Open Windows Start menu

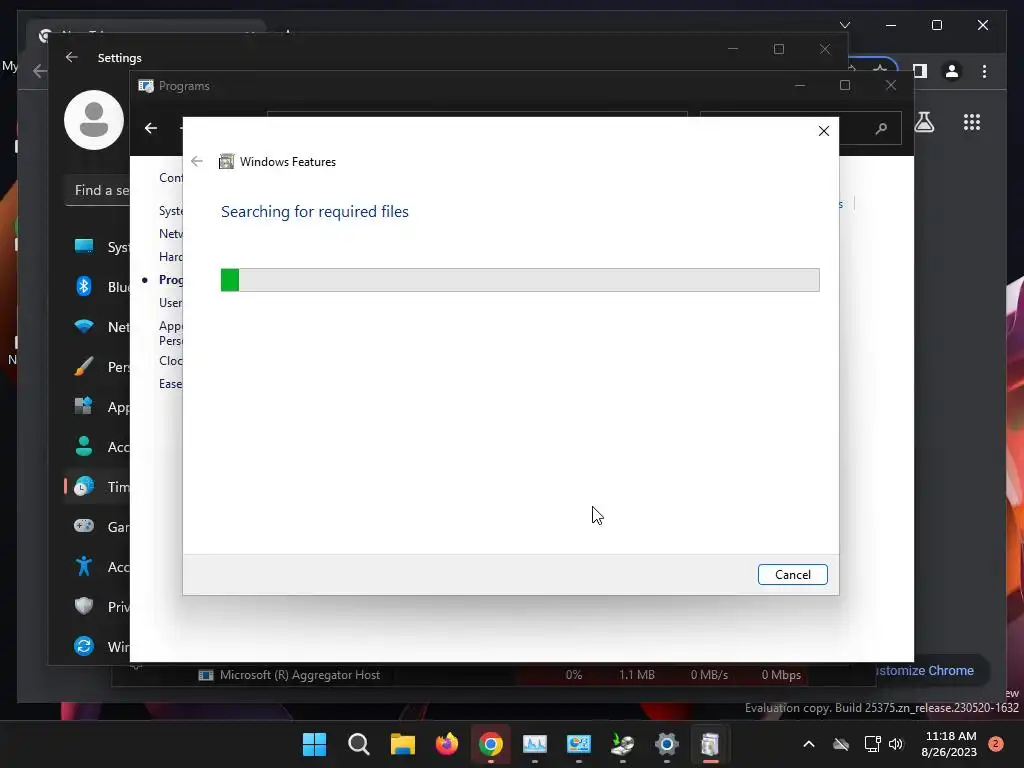pyautogui.click(x=314, y=744)
